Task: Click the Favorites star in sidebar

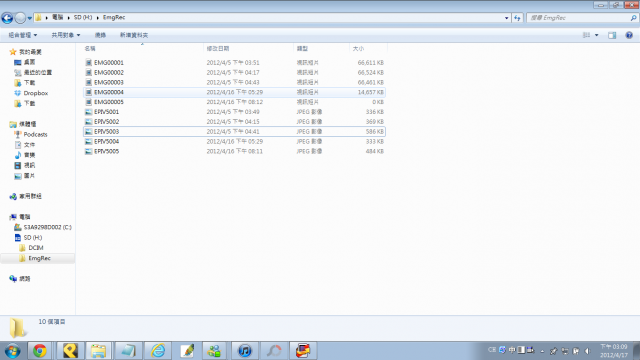Action: [x=13, y=52]
